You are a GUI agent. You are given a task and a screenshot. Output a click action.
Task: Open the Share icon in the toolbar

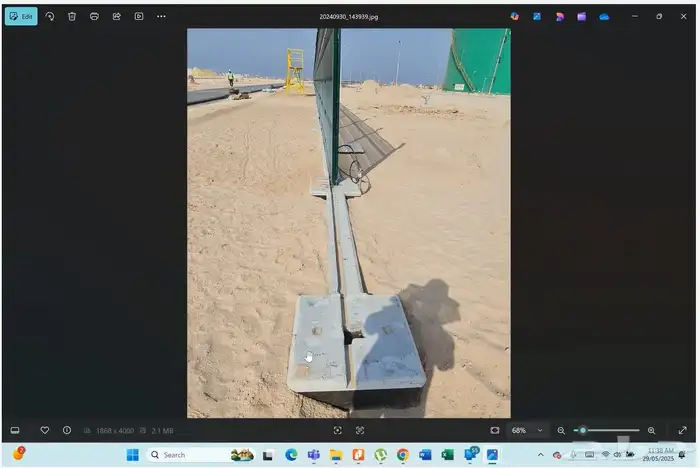(116, 16)
